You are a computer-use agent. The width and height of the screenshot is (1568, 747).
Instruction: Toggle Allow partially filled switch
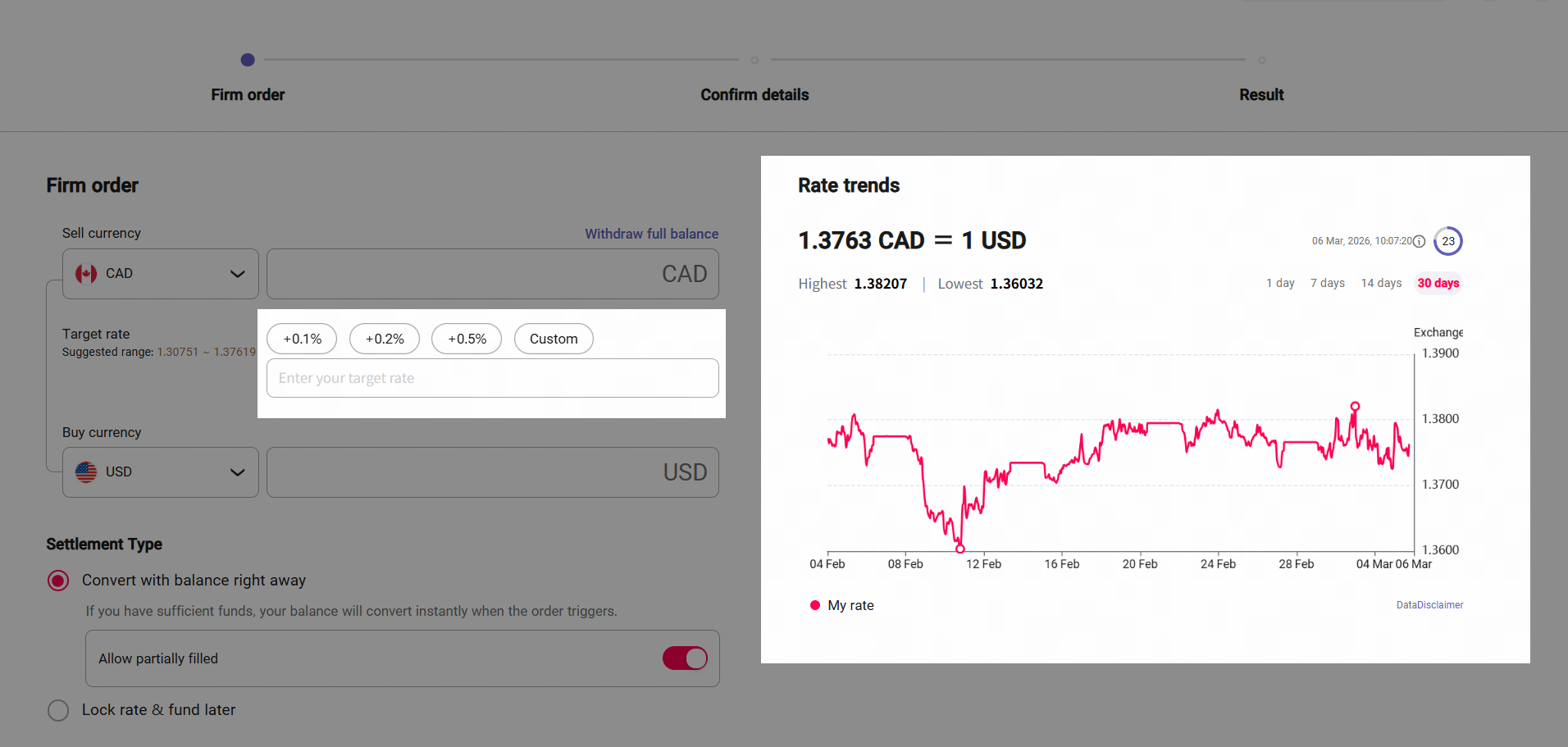[x=685, y=658]
